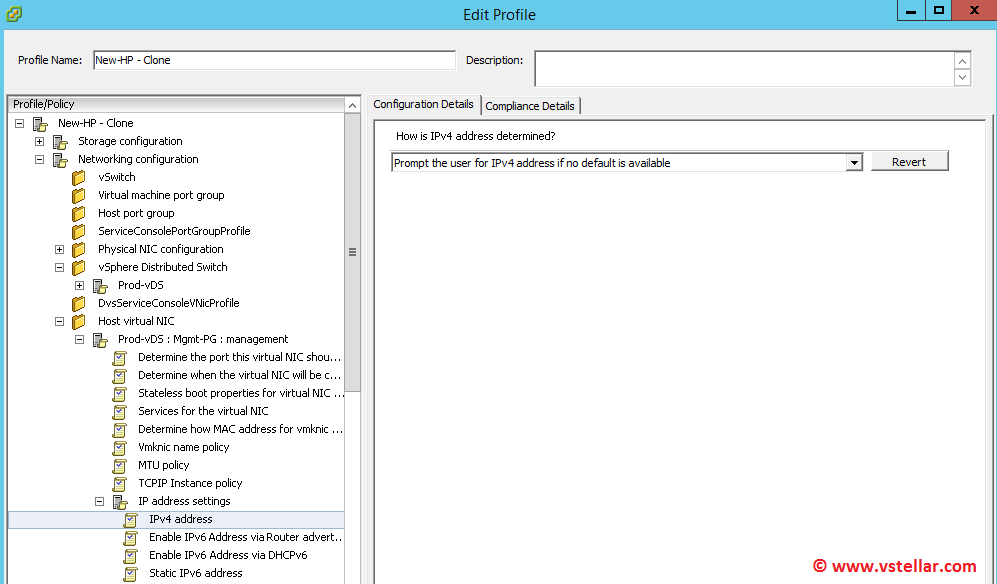Viewport: 997px width, 584px height.
Task: Switch to the Compliance Details tab
Action: click(x=529, y=106)
